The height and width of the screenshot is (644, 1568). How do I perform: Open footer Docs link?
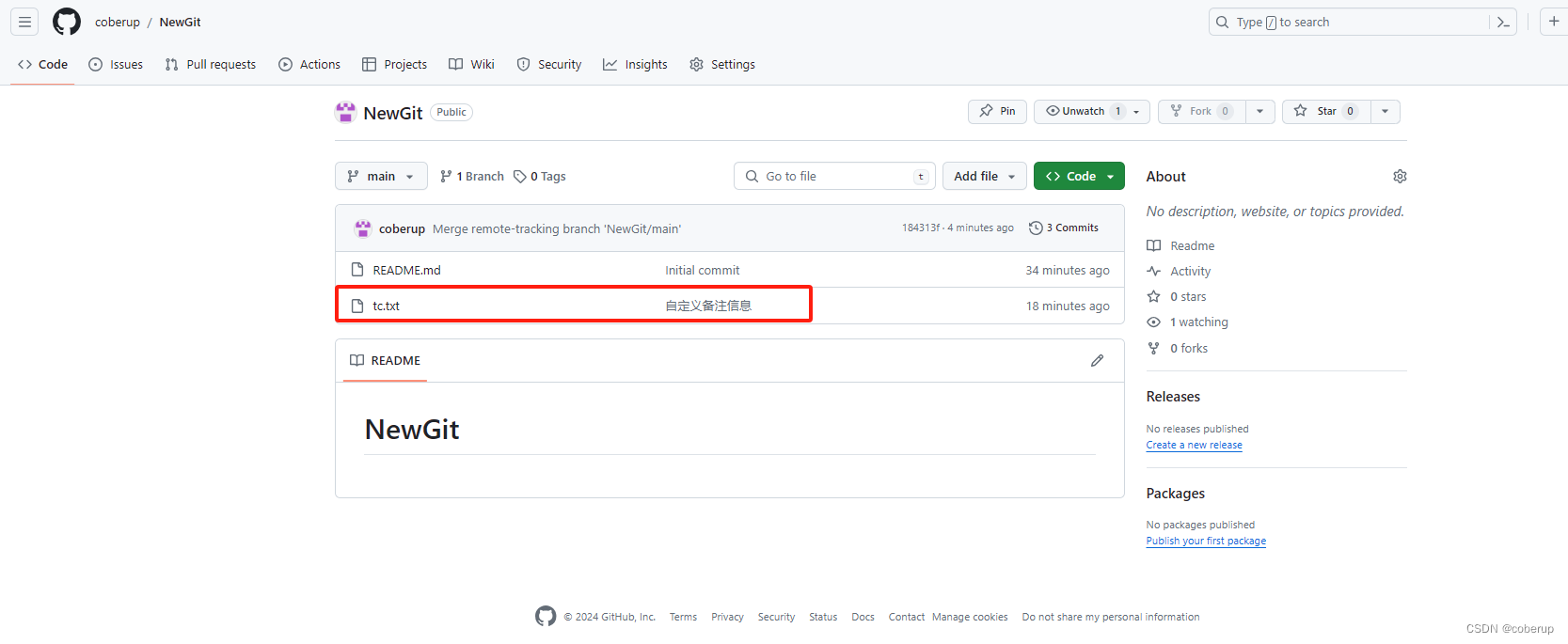863,617
